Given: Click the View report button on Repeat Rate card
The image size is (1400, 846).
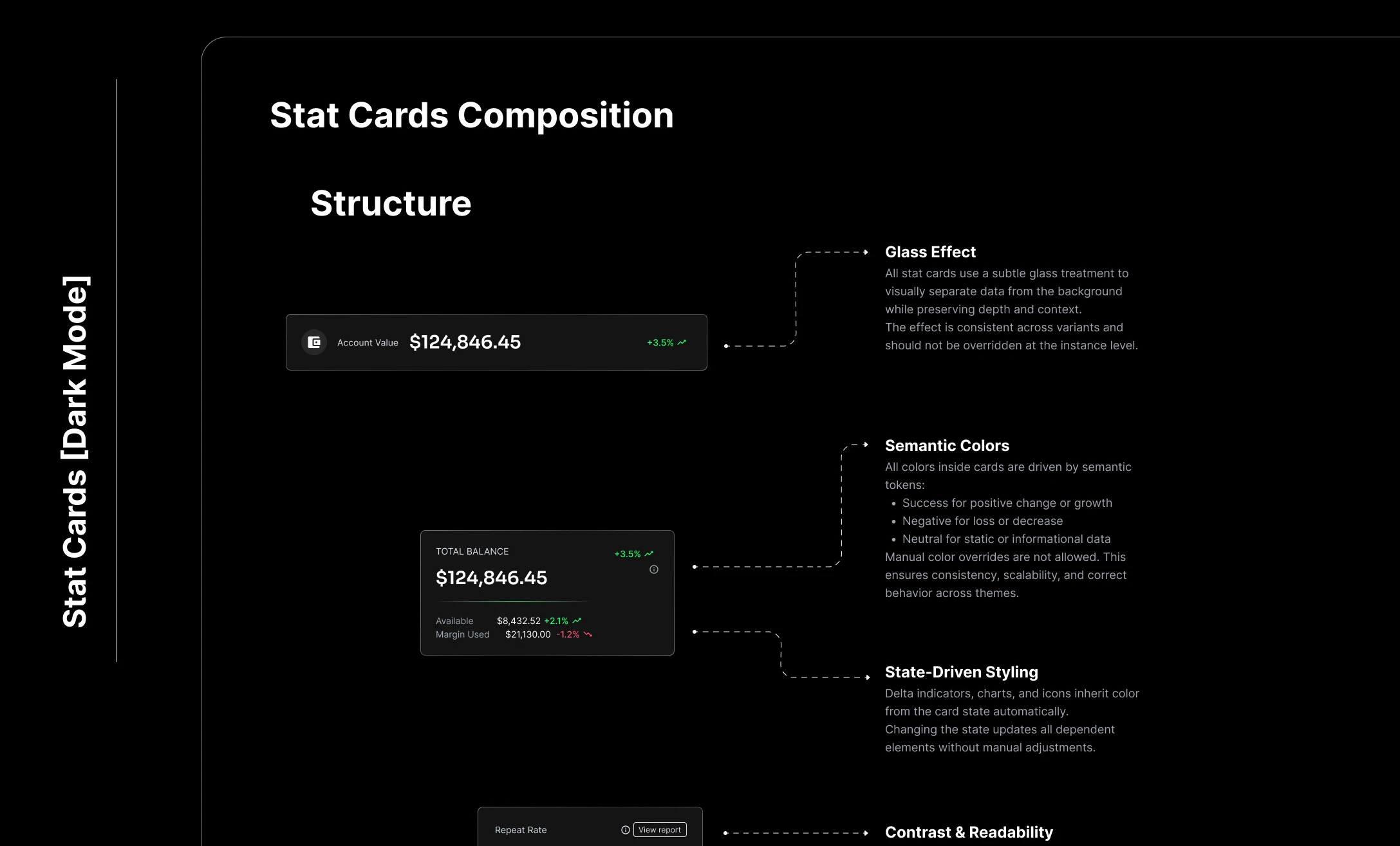Looking at the screenshot, I should 660,830.
